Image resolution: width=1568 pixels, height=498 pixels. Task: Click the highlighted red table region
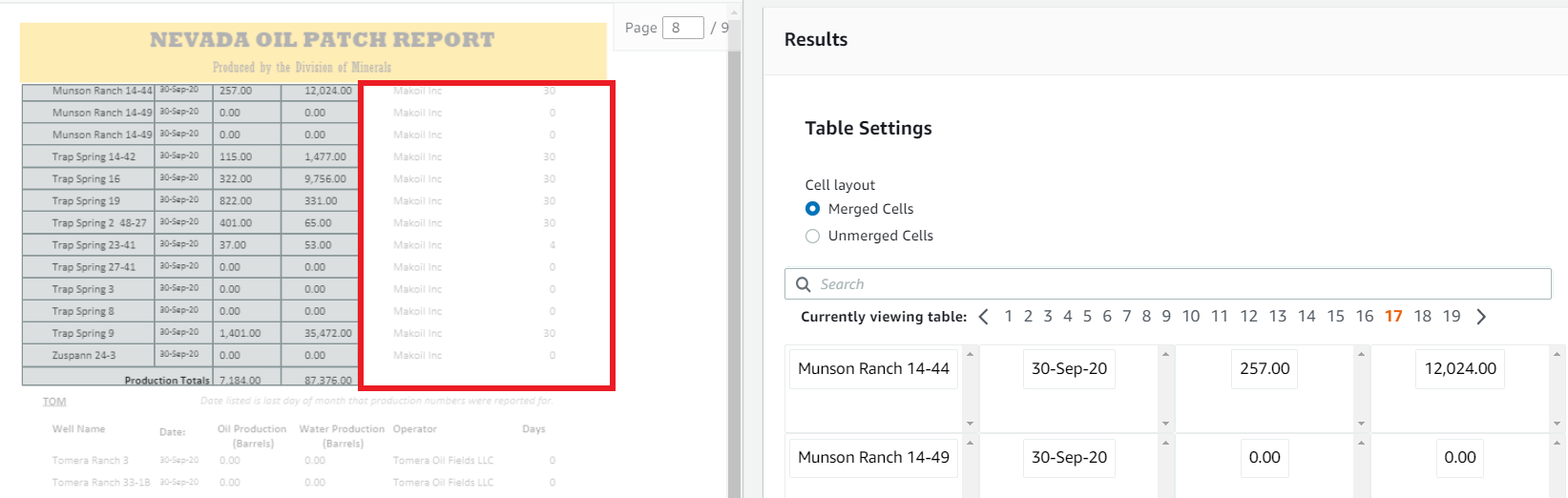[x=487, y=236]
